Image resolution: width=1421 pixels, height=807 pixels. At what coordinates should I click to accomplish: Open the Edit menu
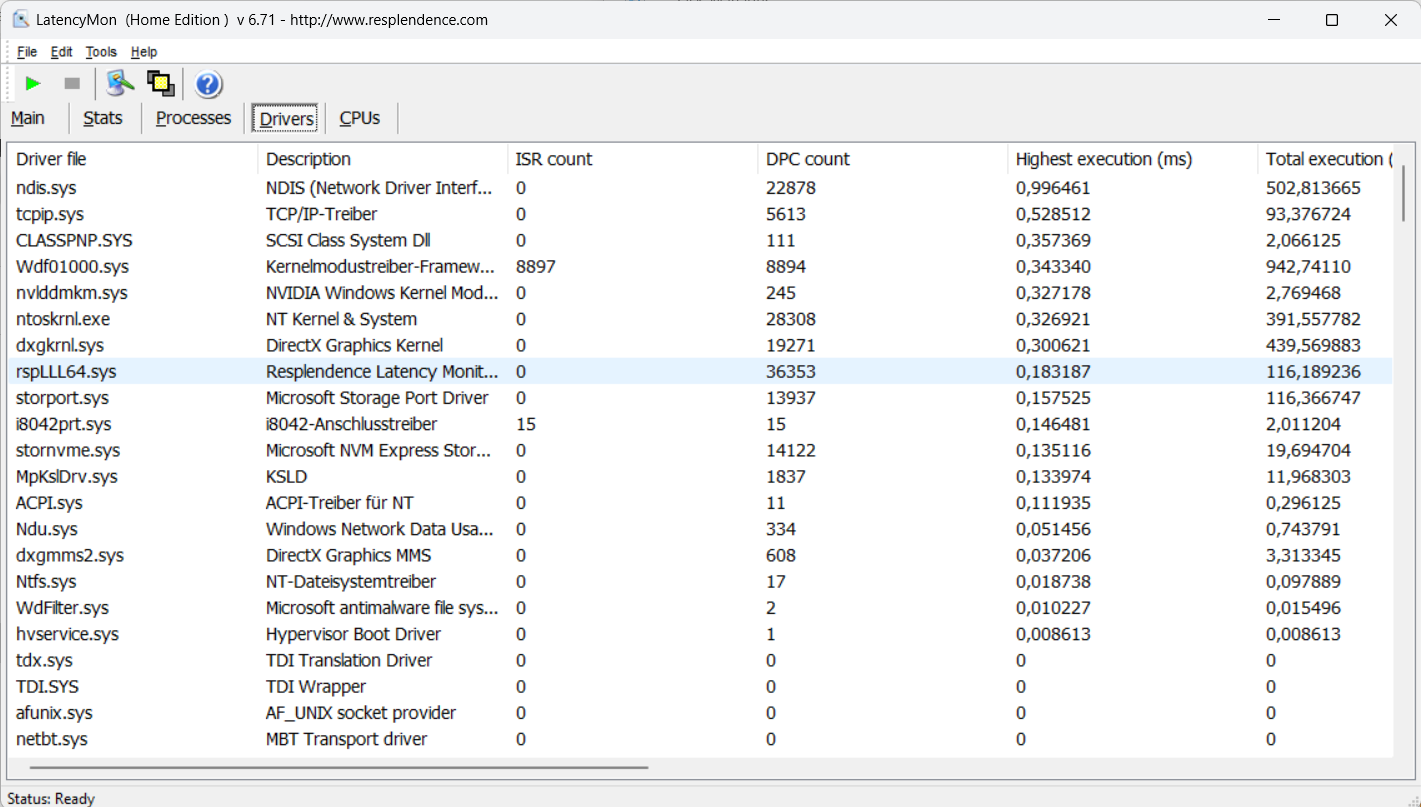tap(62, 52)
